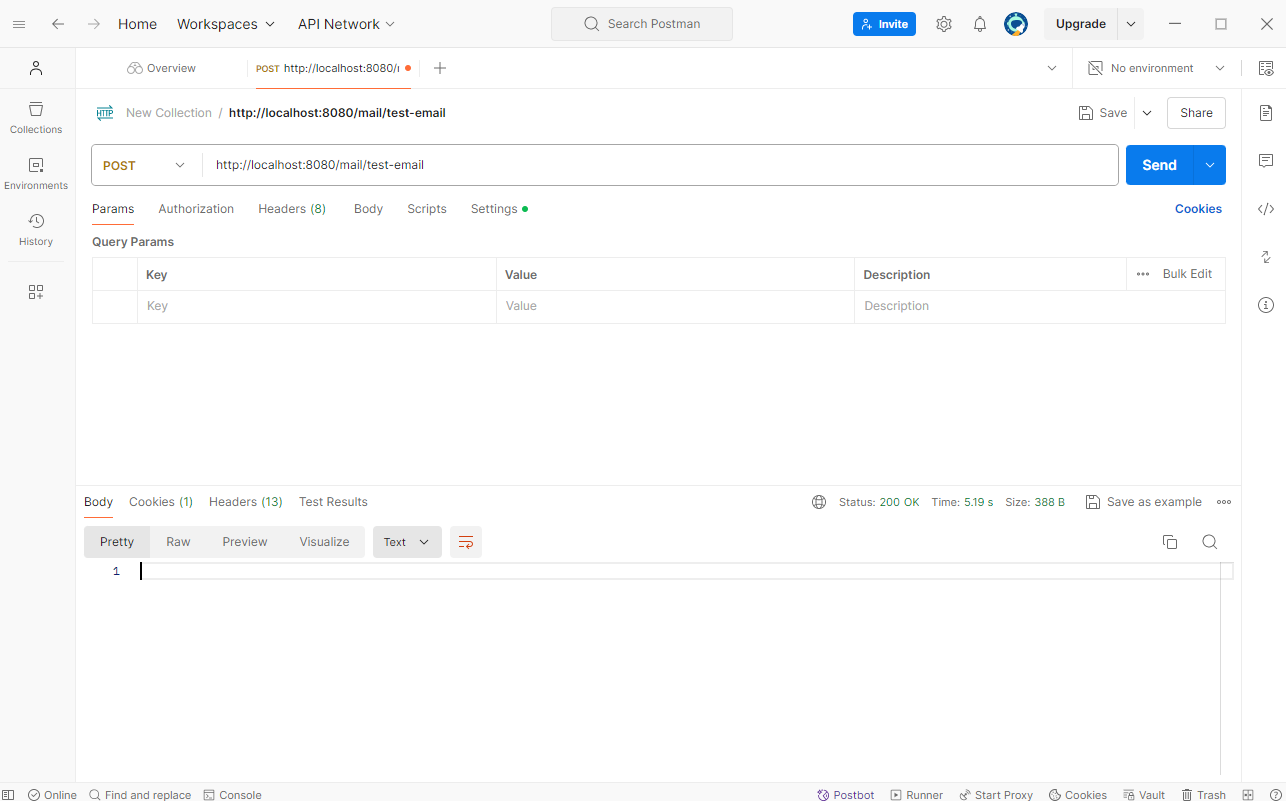The image size is (1286, 801).
Task: Select Preview response view
Action: point(245,542)
